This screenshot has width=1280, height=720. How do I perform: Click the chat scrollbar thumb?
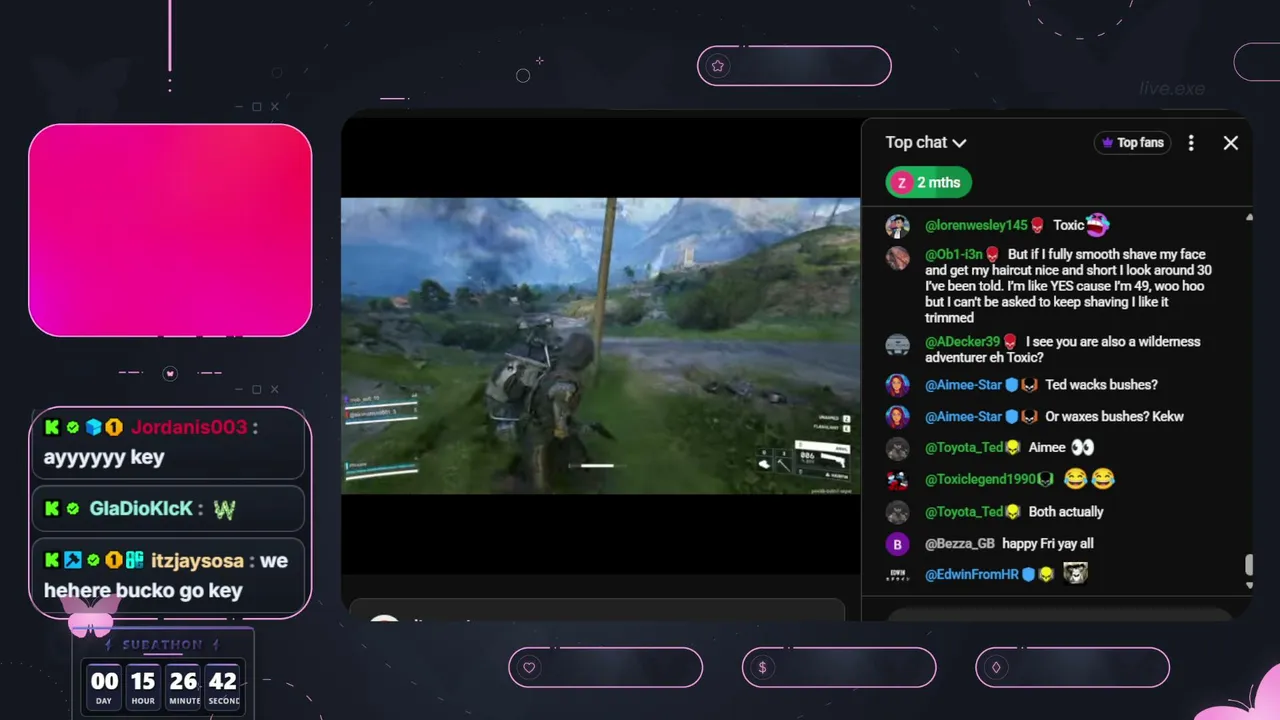(x=1248, y=567)
